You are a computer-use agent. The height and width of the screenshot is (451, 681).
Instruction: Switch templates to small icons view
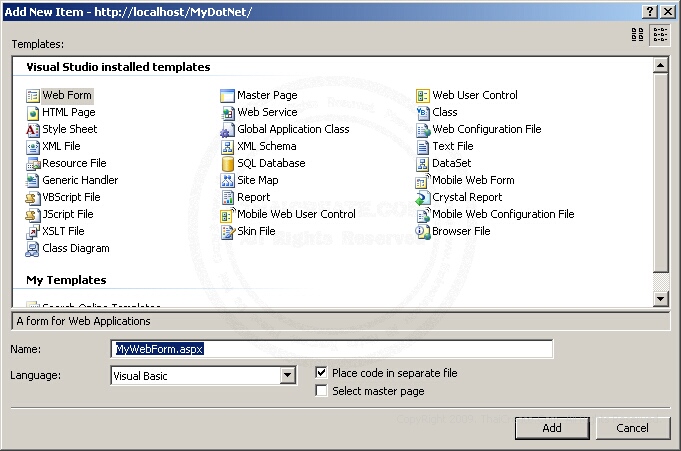(x=660, y=35)
